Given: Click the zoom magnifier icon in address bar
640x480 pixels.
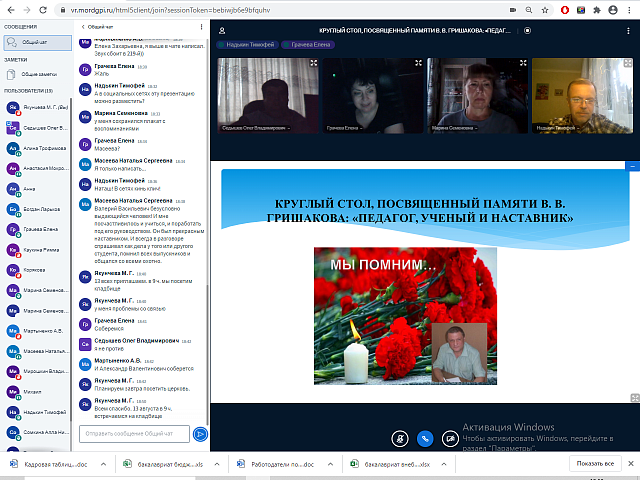Looking at the screenshot, I should [x=529, y=10].
